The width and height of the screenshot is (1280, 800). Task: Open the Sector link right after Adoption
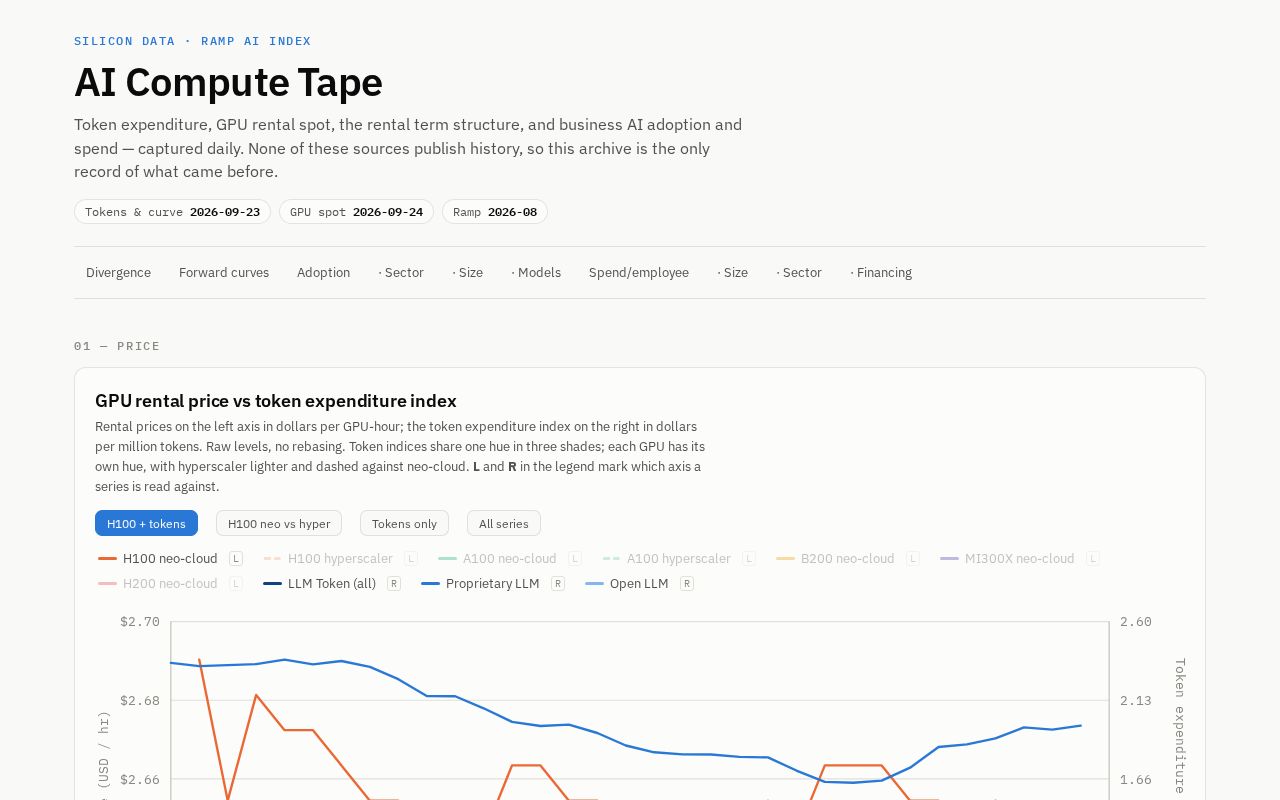[401, 273]
